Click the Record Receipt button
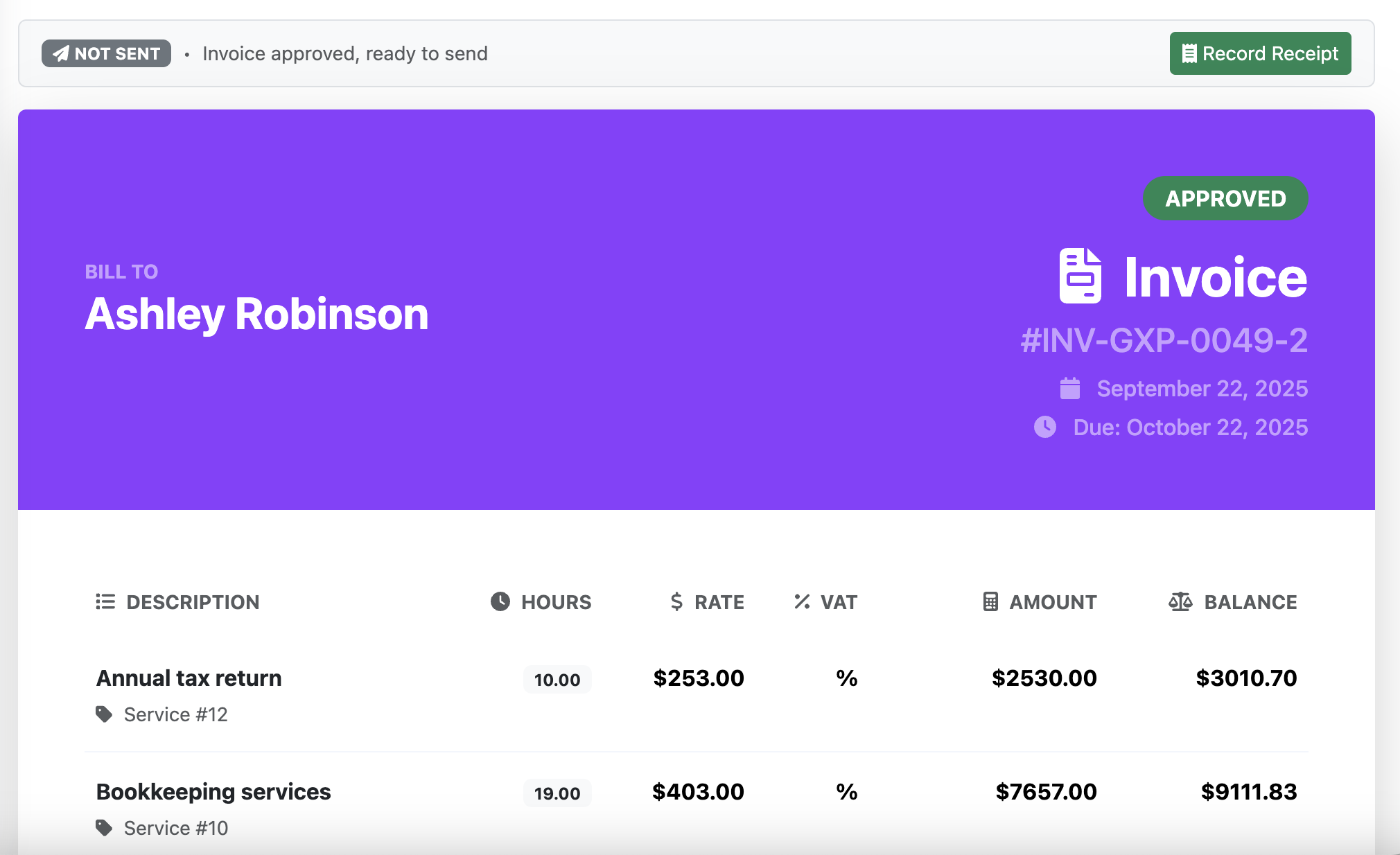Viewport: 1400px width, 855px height. pyautogui.click(x=1260, y=53)
